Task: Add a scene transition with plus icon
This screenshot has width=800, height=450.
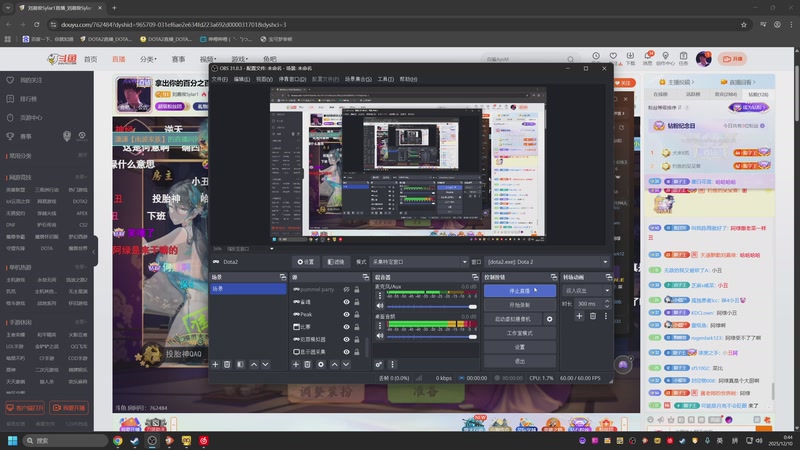Action: [579, 316]
